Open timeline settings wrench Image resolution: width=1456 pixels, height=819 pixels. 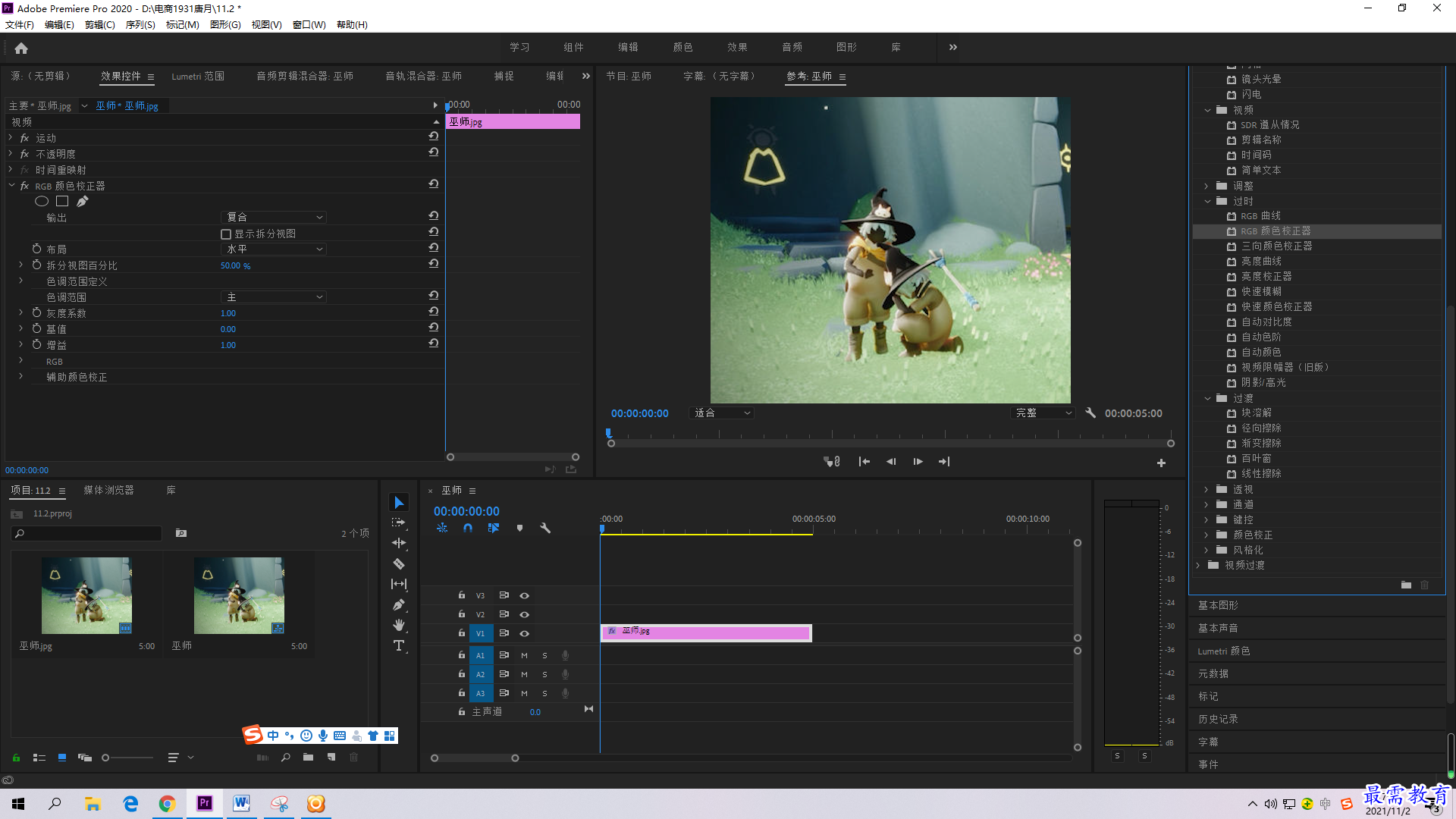click(x=545, y=529)
